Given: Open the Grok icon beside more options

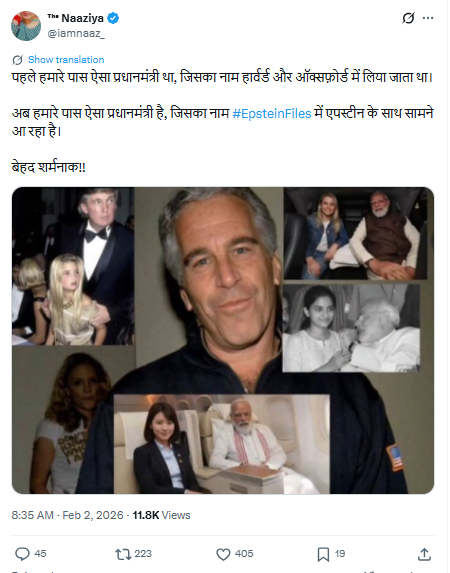Looking at the screenshot, I should [408, 18].
